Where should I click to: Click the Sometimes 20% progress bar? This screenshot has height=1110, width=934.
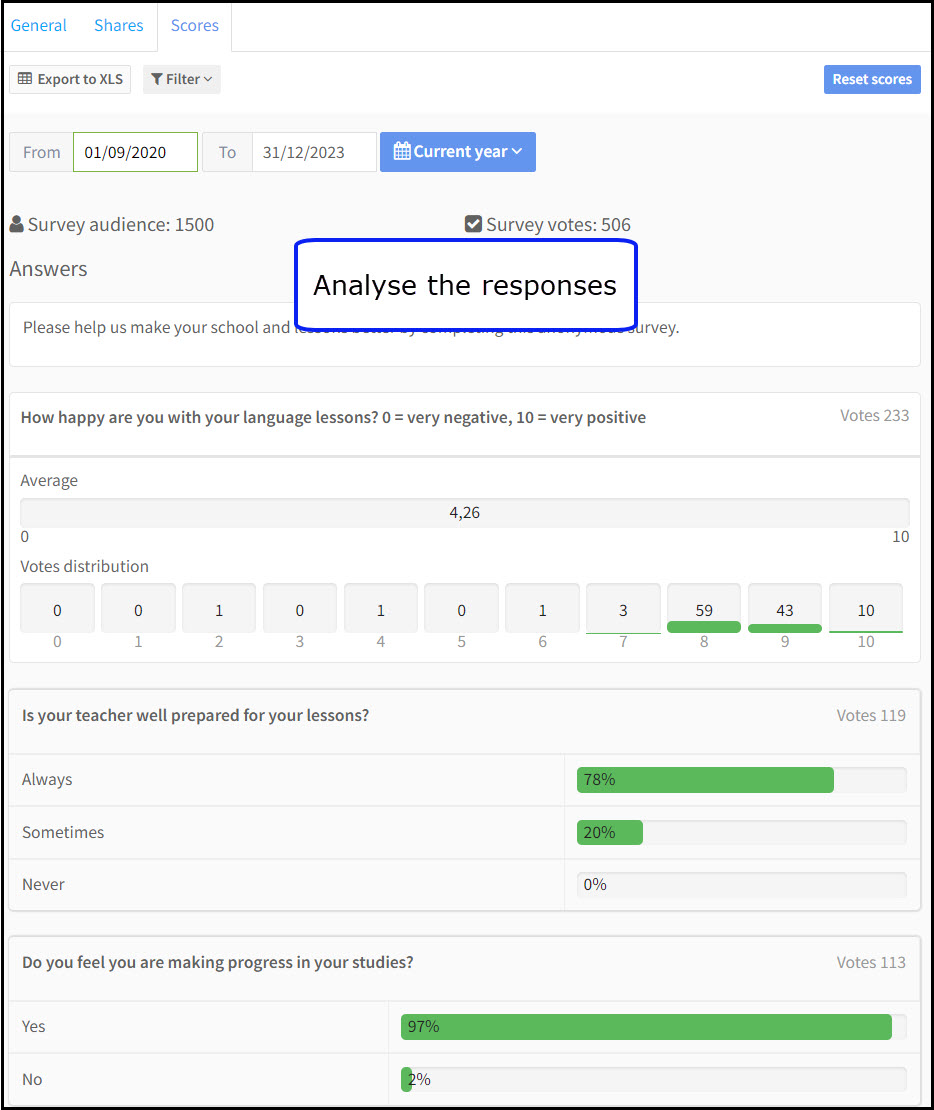610,832
